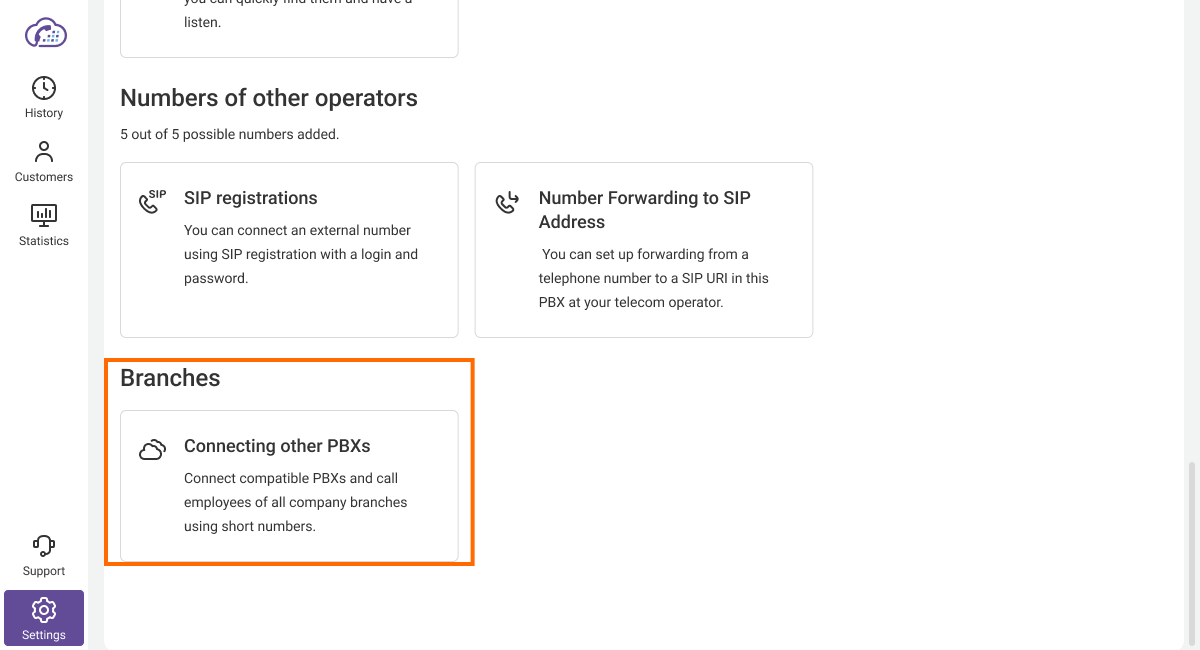Open the Statistics chart icon
The height and width of the screenshot is (650, 1200).
coord(44,215)
